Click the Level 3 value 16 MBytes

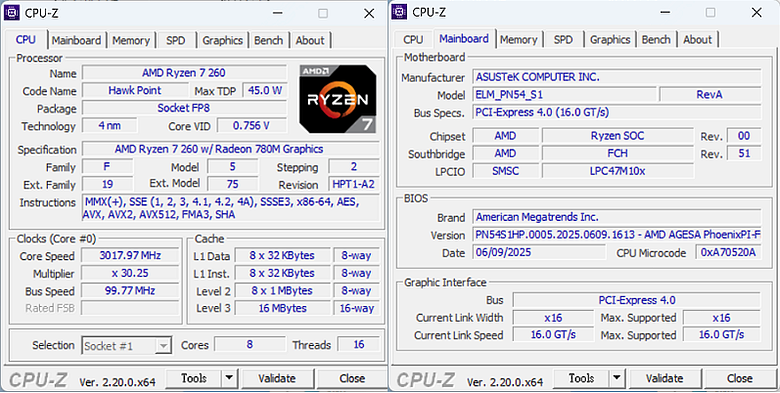[x=282, y=308]
